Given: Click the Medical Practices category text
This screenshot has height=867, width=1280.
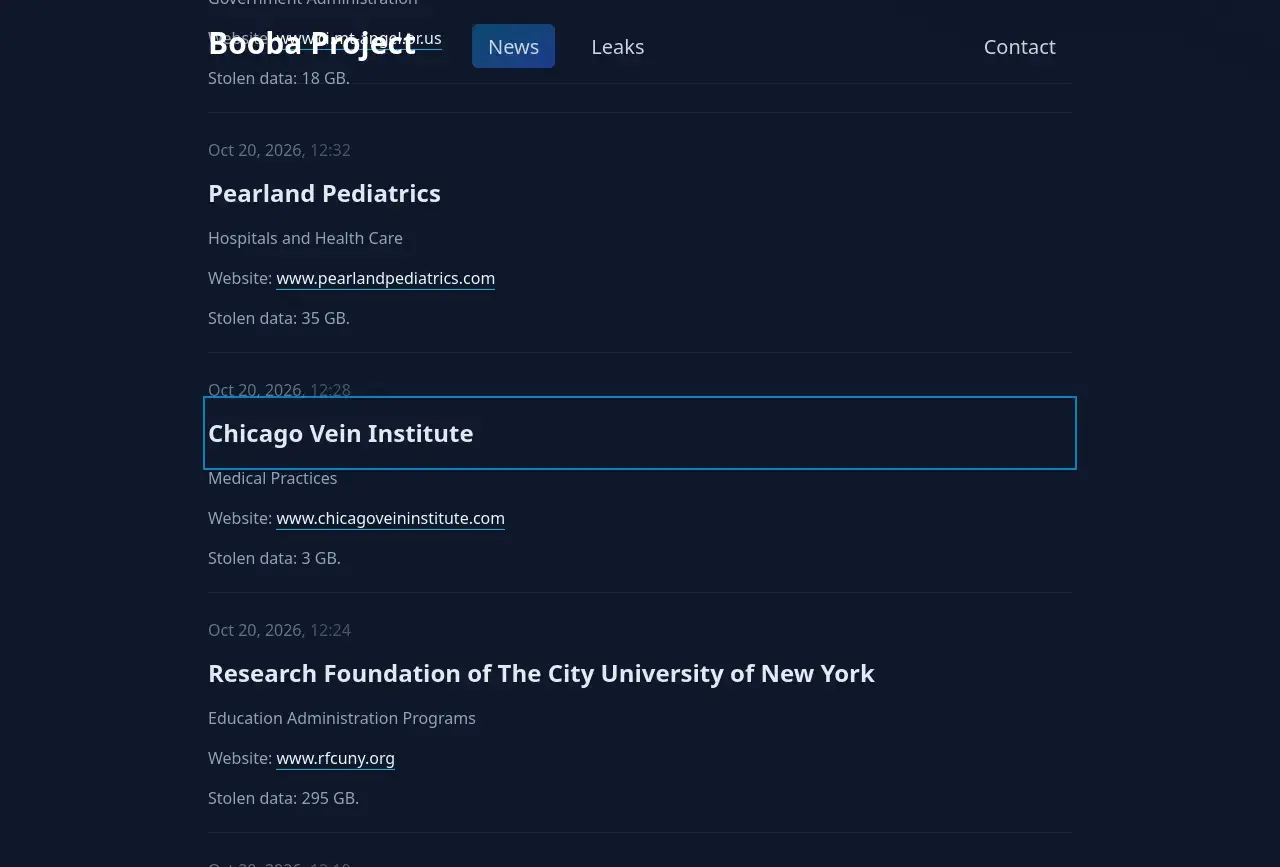Looking at the screenshot, I should (x=272, y=478).
